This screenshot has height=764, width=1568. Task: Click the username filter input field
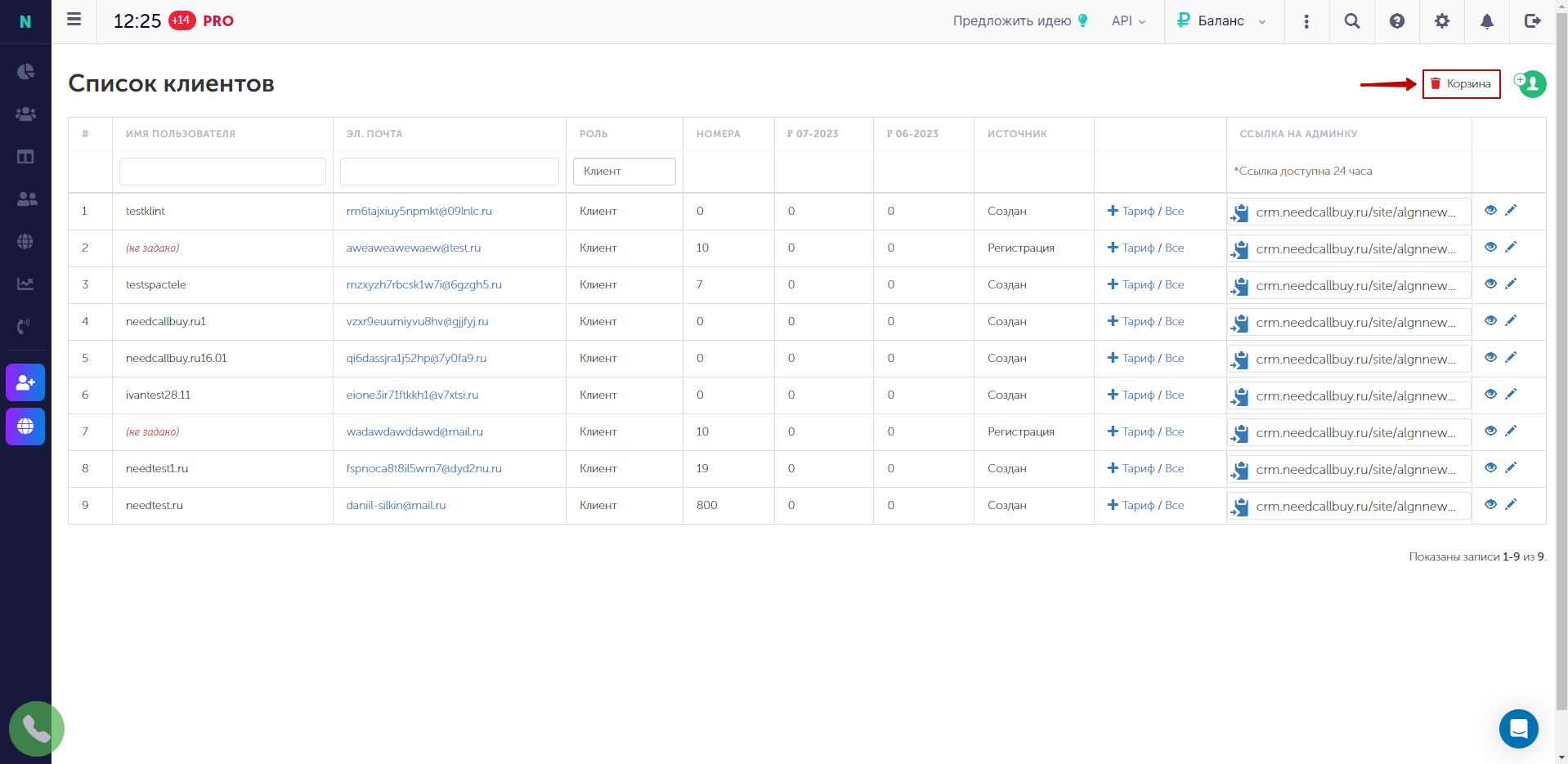coord(222,172)
